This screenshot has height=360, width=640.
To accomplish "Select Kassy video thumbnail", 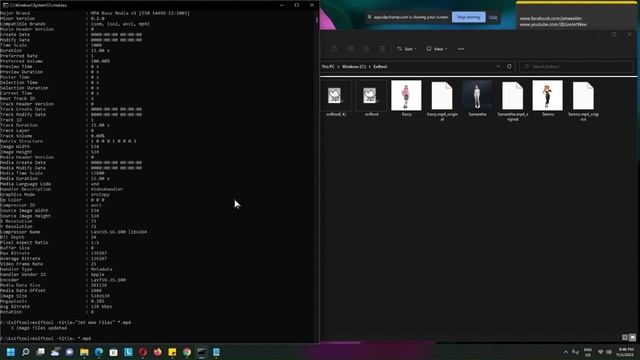I will [406, 99].
